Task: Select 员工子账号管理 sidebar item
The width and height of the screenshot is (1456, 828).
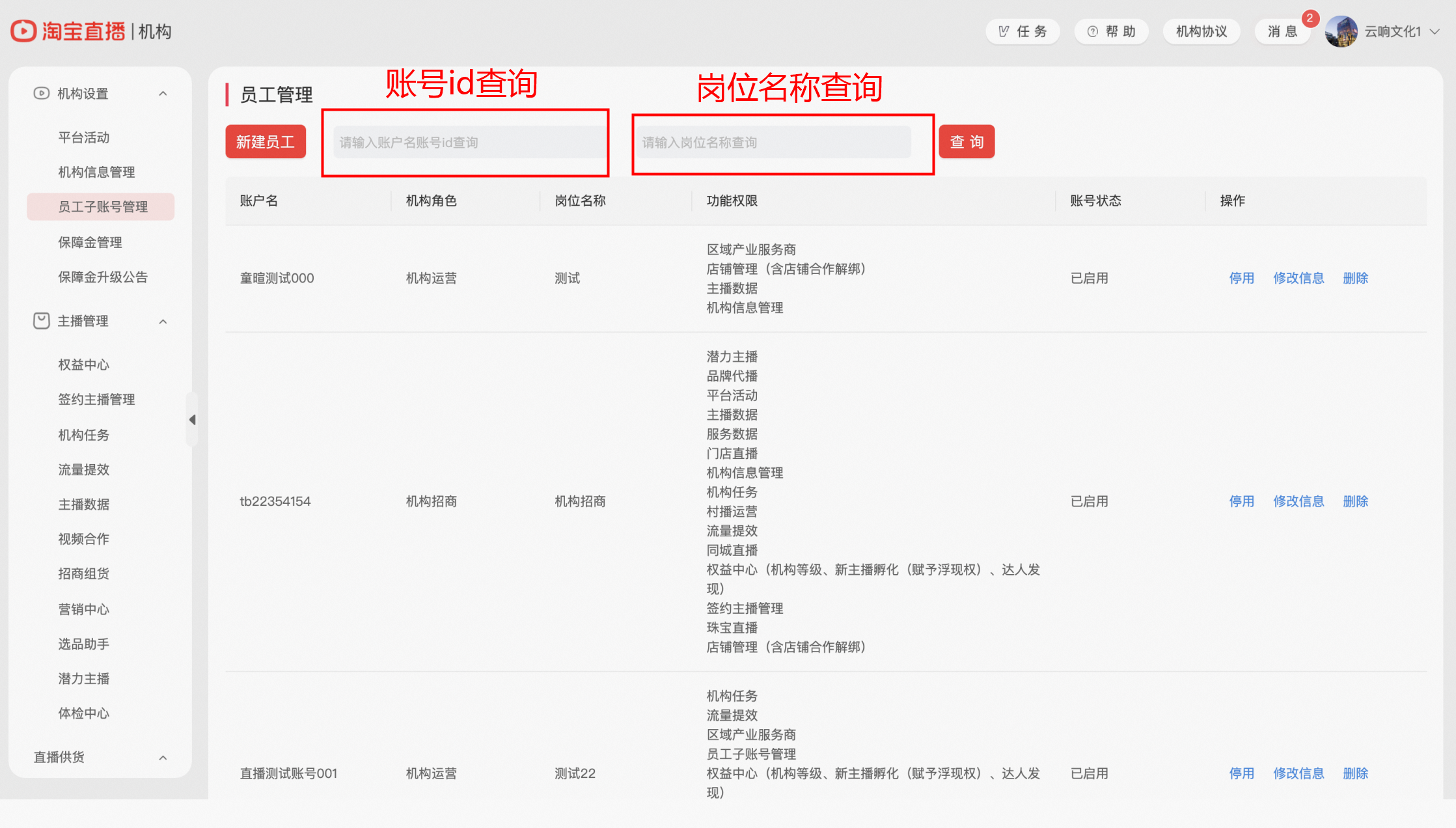Action: pyautogui.click(x=101, y=206)
